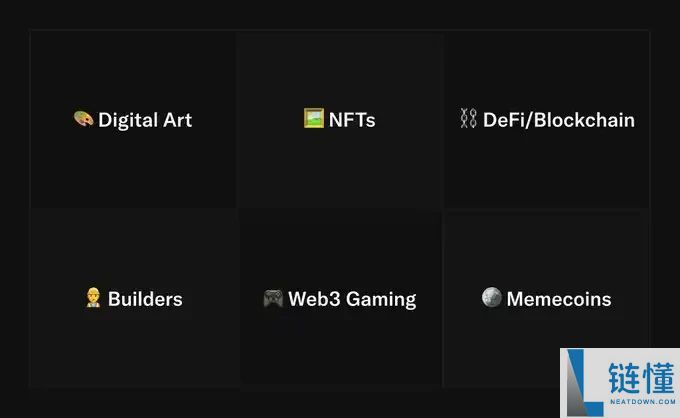
Task: Pick the Memecoins label text
Action: pyautogui.click(x=559, y=299)
